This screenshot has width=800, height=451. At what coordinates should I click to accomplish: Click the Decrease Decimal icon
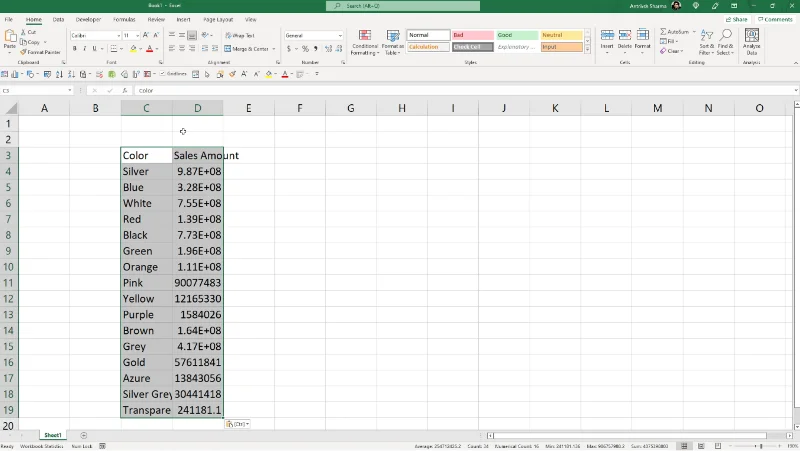(339, 49)
